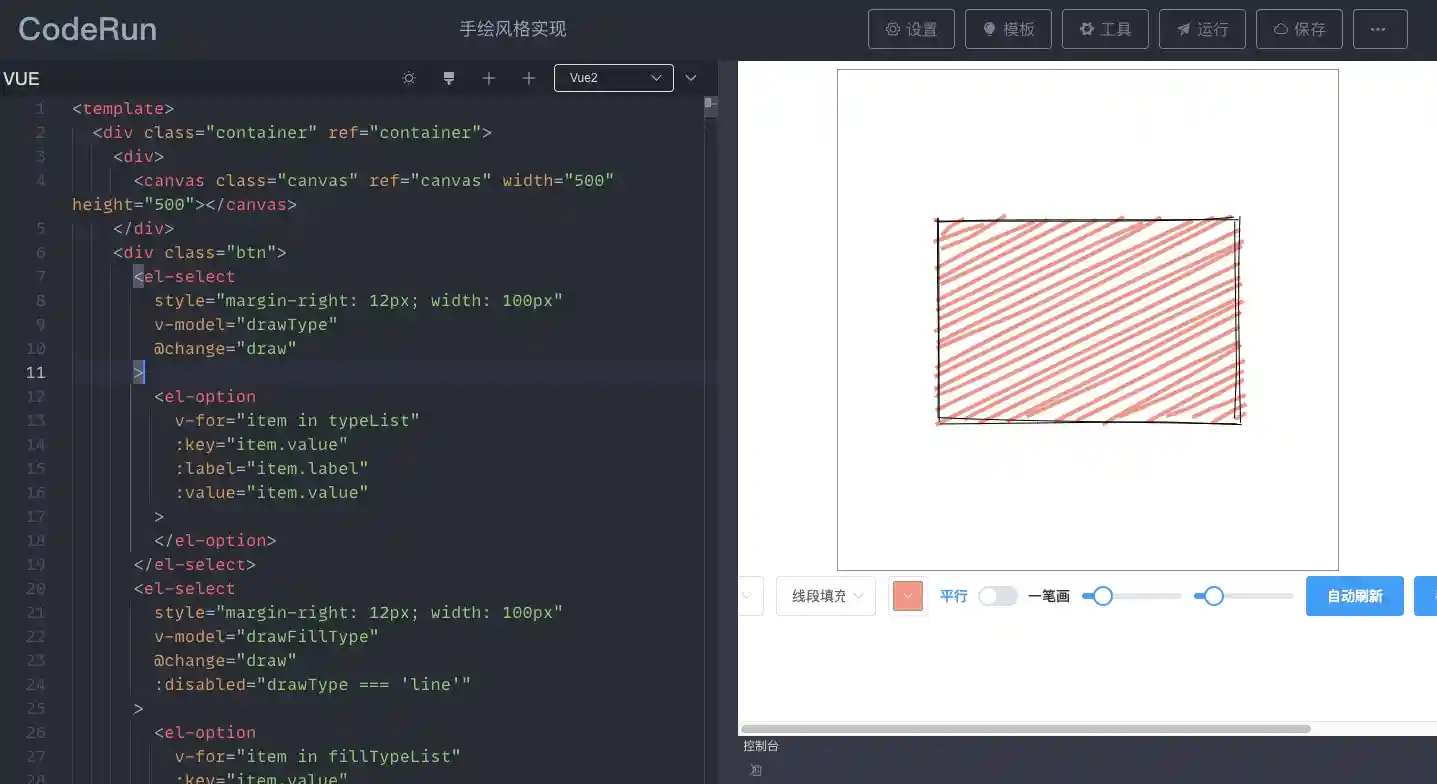
Task: Save the project via 保存
Action: click(x=1298, y=29)
